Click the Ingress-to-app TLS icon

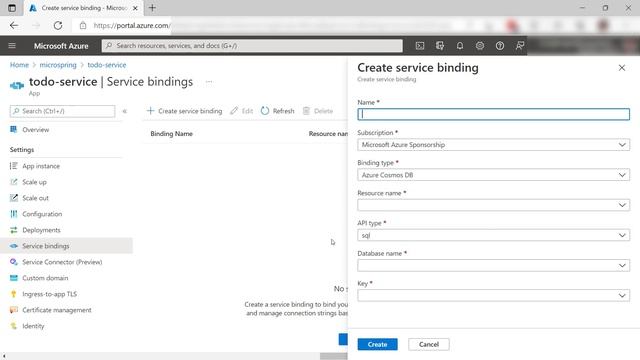click(x=13, y=294)
